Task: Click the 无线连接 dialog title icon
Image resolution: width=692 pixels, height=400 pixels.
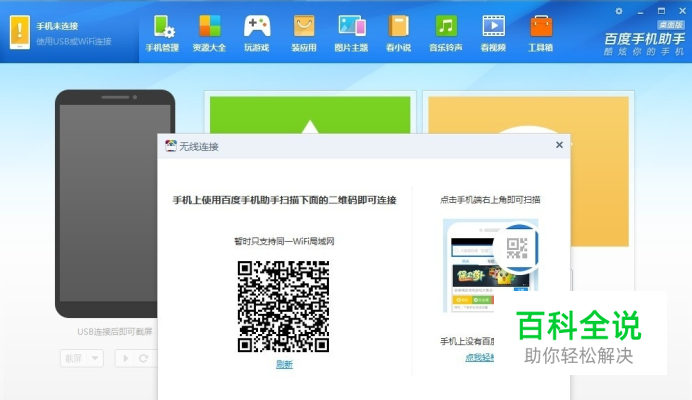Action: point(170,146)
